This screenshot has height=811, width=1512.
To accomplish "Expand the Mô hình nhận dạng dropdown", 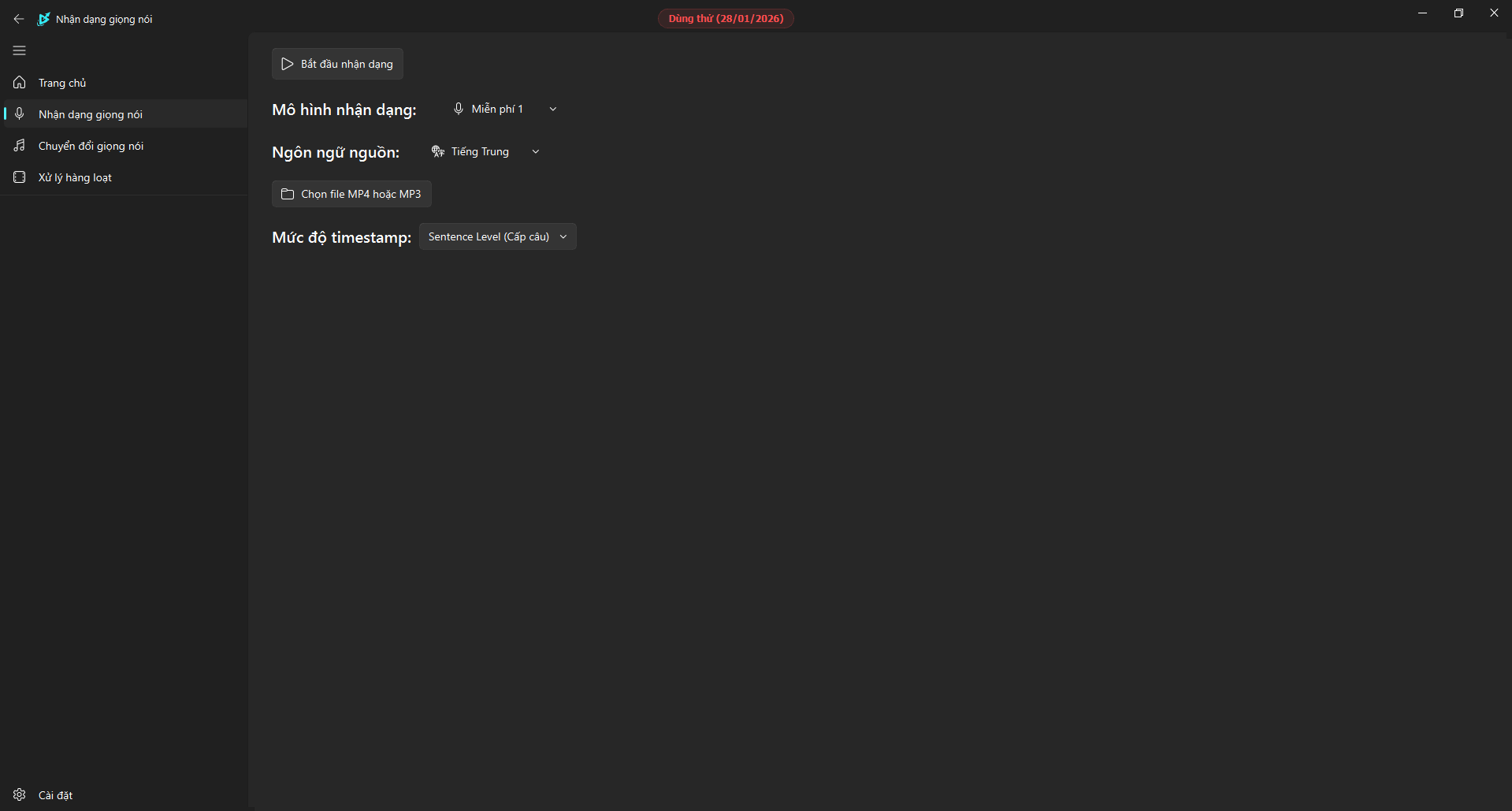I will 504,109.
